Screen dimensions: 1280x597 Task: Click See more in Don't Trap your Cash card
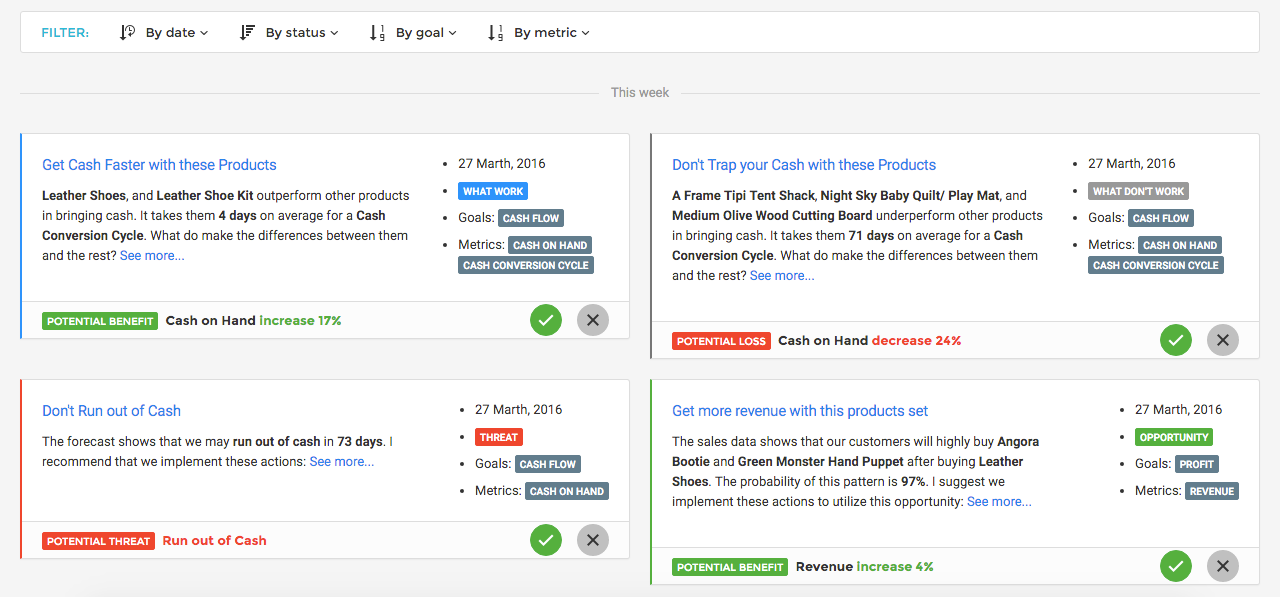click(x=782, y=275)
